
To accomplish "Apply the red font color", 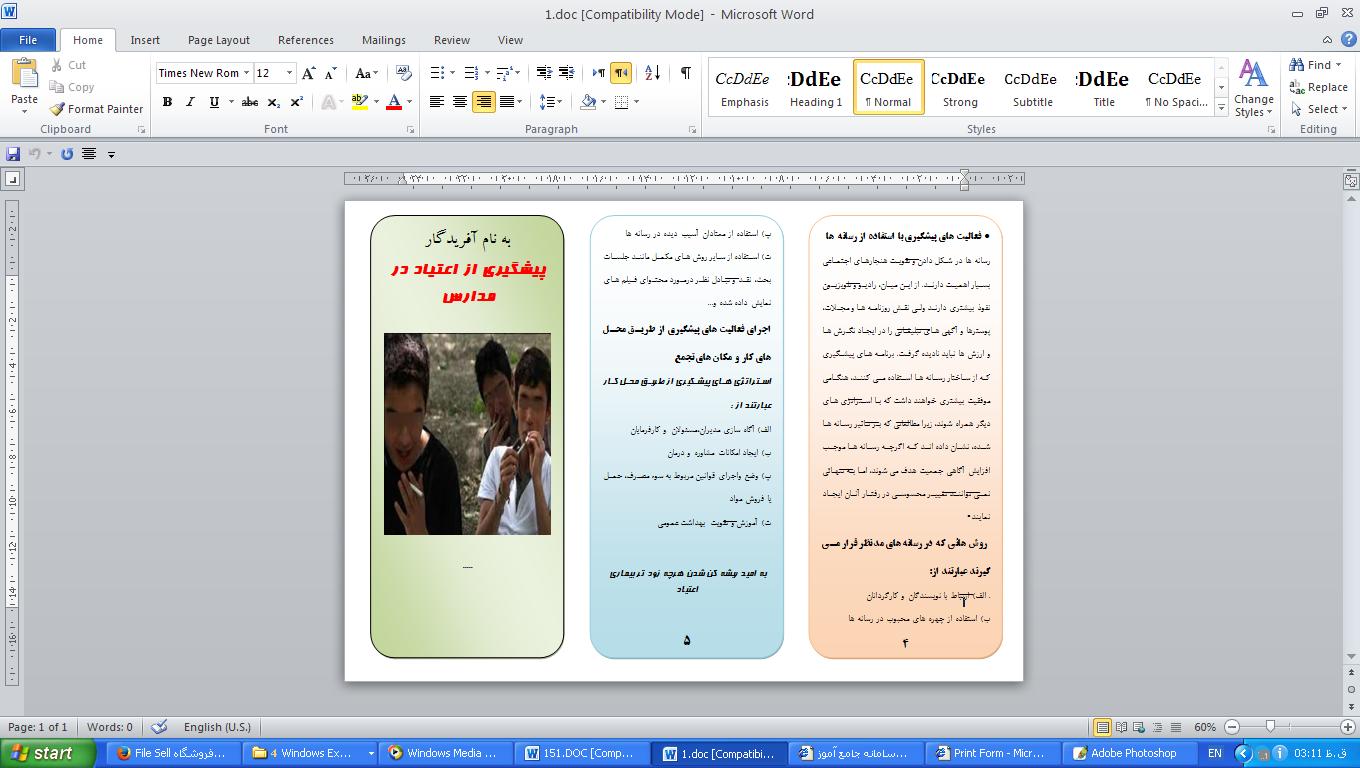I will click(x=394, y=102).
